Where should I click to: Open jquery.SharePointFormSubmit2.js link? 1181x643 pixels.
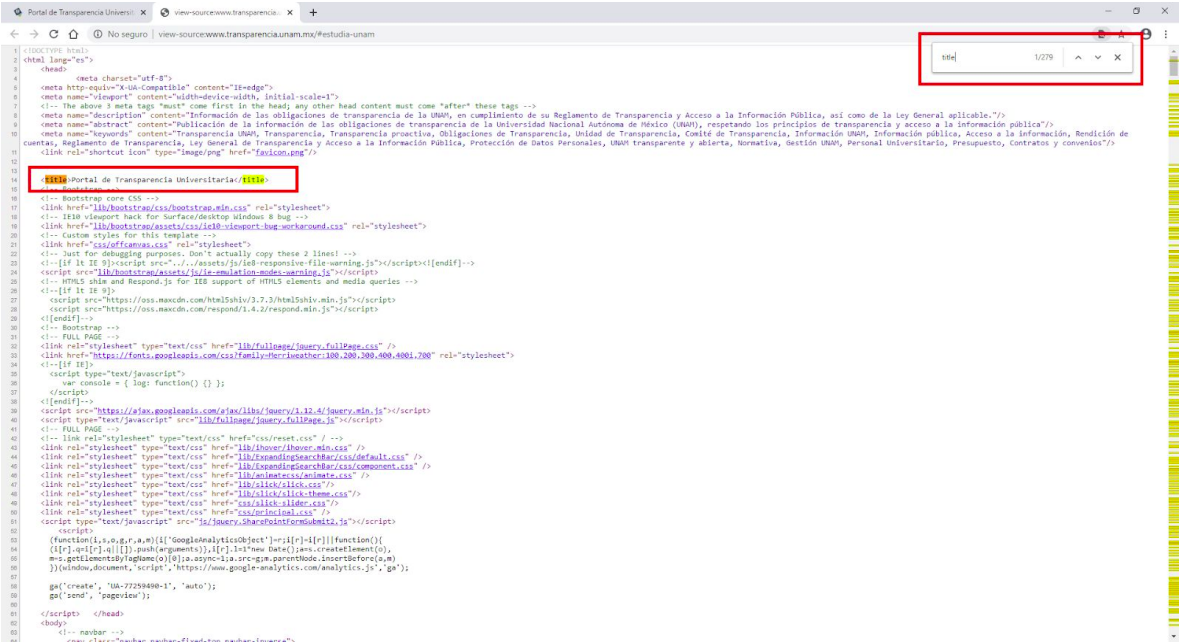pyautogui.click(x=273, y=521)
